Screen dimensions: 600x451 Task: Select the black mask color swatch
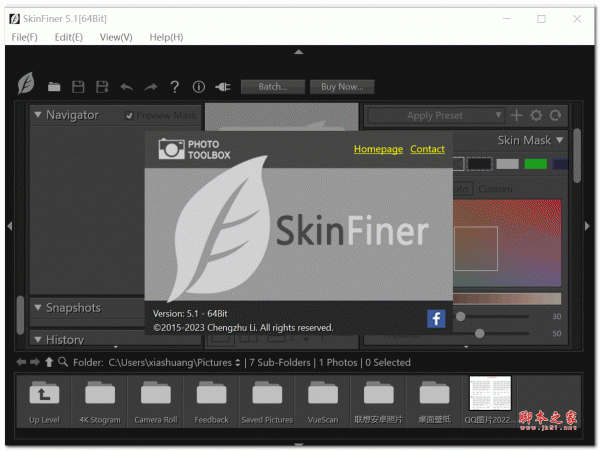click(x=479, y=164)
